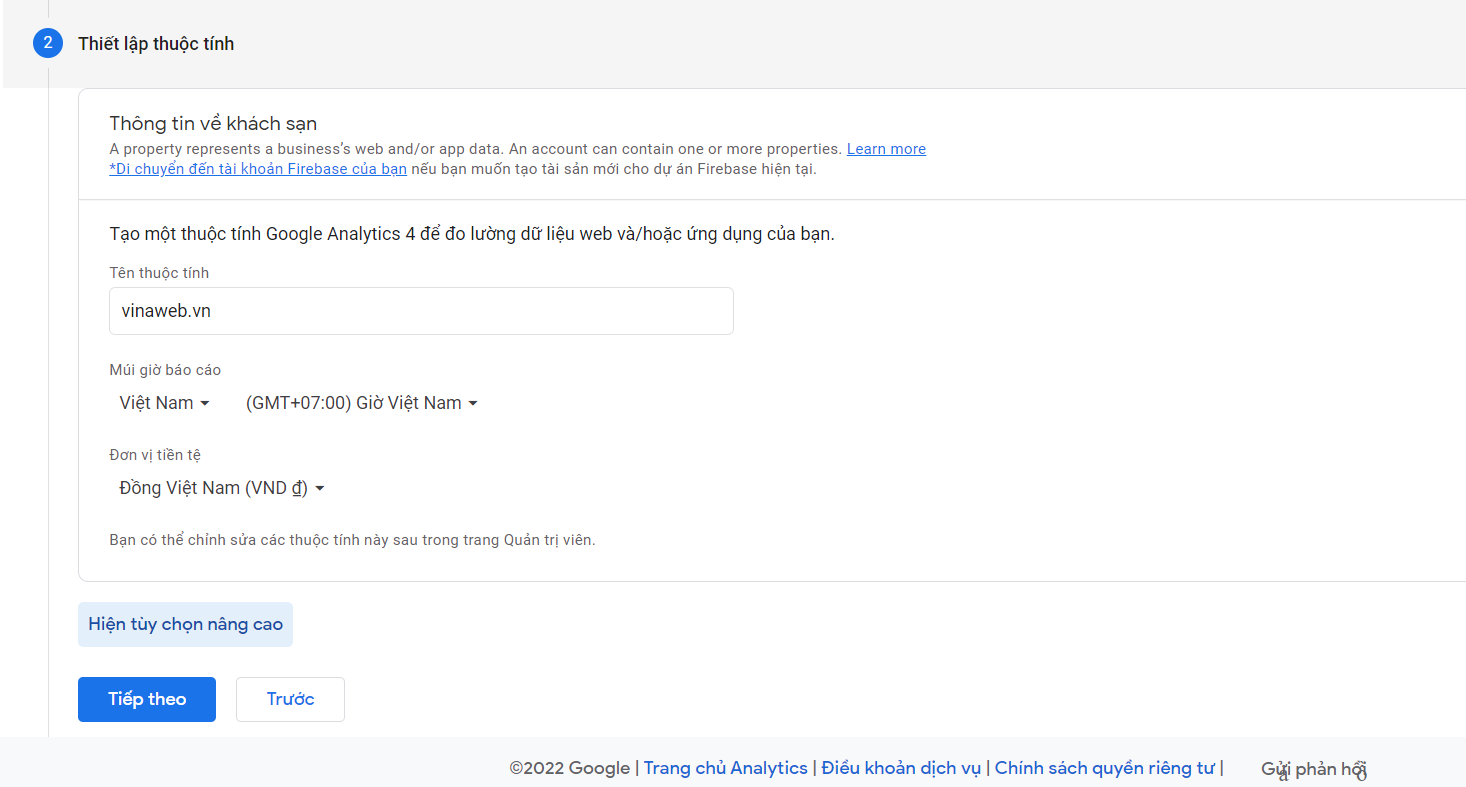
Task: Open the Learn more link
Action: click(x=886, y=149)
